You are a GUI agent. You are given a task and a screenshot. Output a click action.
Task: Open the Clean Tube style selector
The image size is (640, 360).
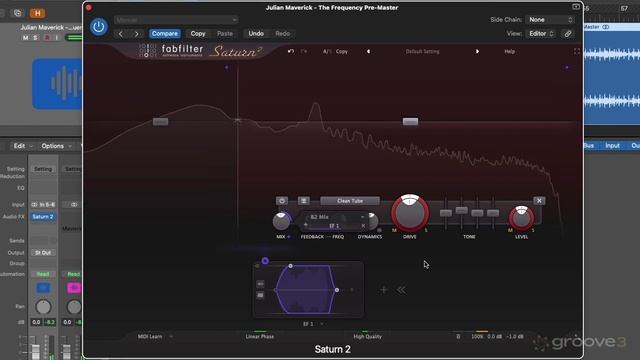[x=350, y=201]
